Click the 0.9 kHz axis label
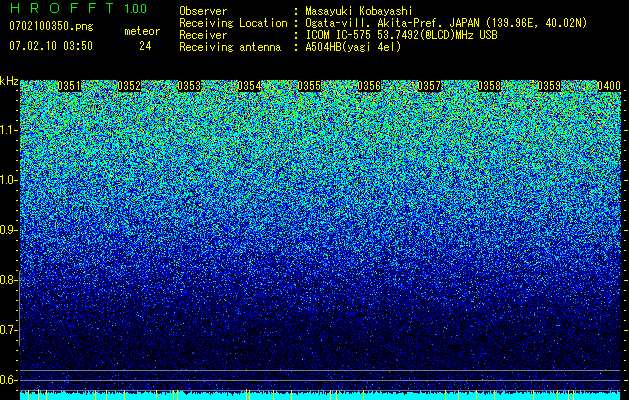629x400 pixels. [8, 230]
